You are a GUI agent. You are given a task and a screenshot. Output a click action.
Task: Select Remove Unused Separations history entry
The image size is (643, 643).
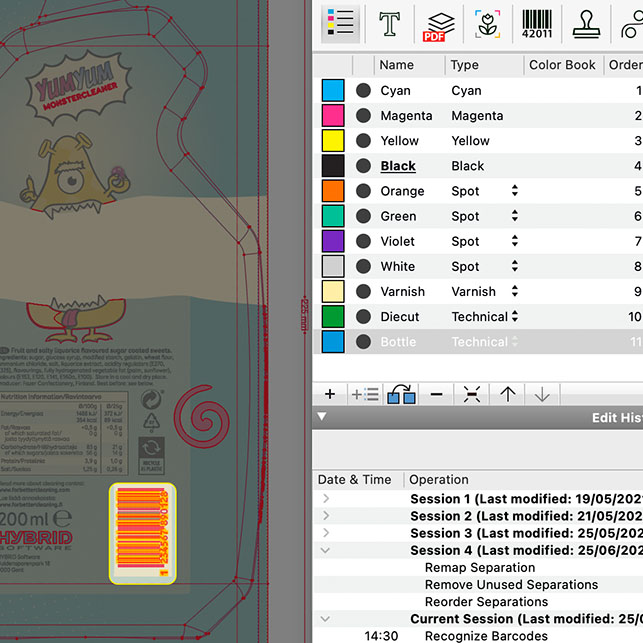click(x=511, y=584)
